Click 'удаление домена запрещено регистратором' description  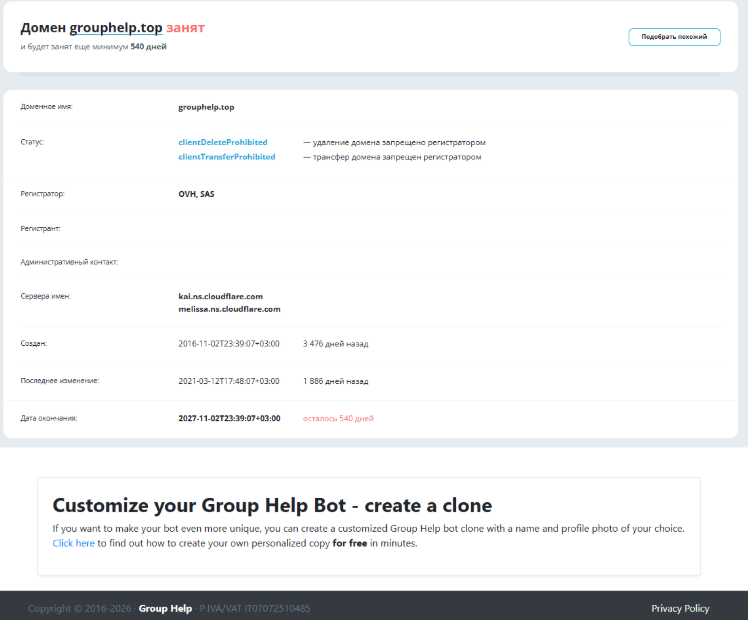point(399,142)
